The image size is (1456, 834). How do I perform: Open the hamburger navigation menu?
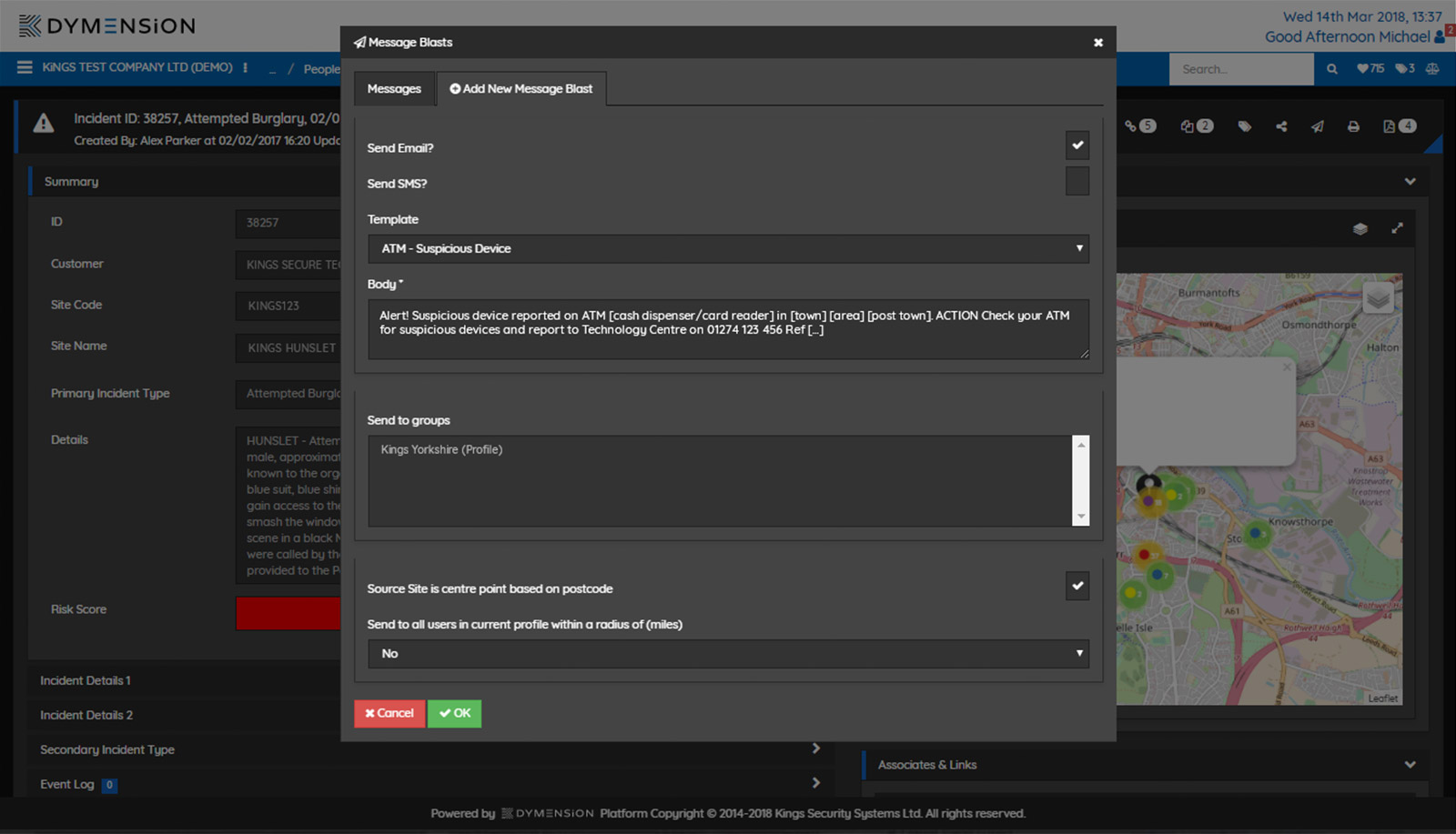coord(25,67)
